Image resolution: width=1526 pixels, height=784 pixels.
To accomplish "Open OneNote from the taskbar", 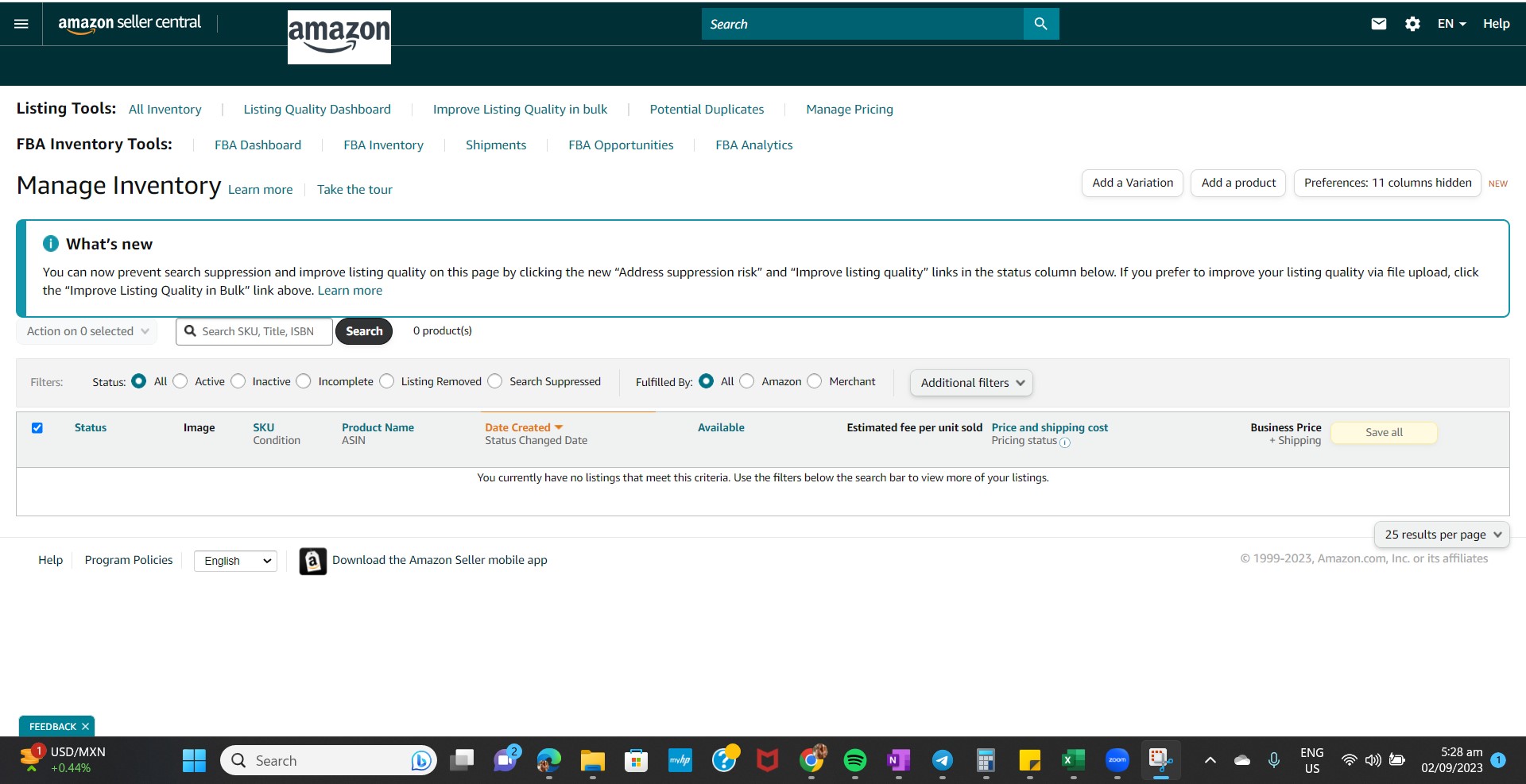I will [x=898, y=761].
